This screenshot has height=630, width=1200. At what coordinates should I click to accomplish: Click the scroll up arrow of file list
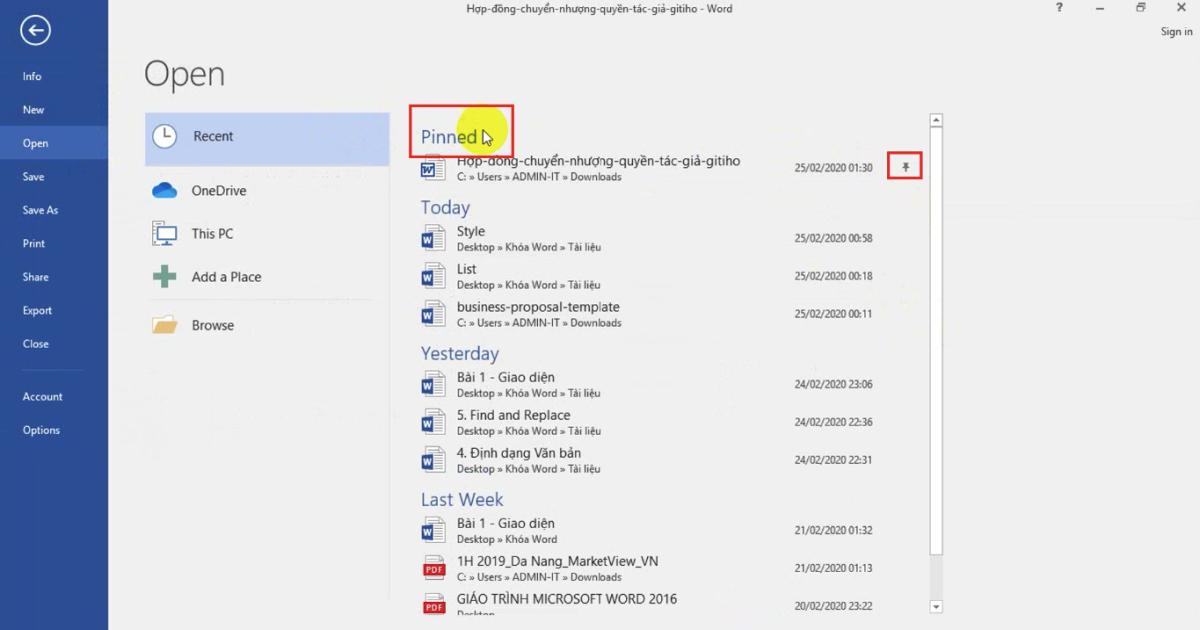[x=936, y=121]
